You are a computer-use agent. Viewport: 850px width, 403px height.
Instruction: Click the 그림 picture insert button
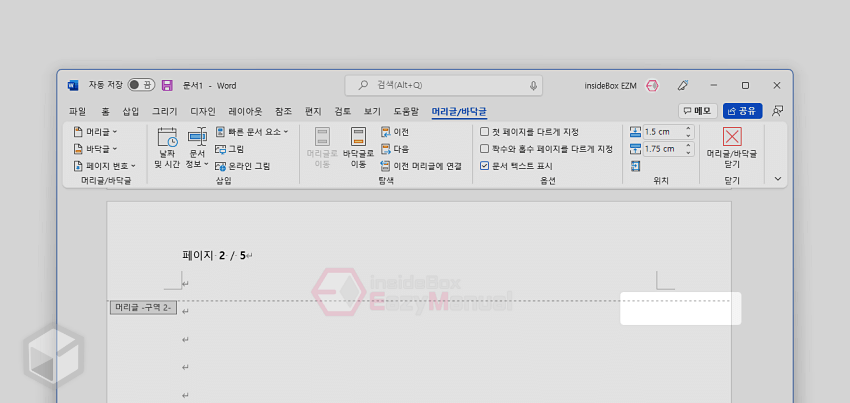click(x=229, y=149)
